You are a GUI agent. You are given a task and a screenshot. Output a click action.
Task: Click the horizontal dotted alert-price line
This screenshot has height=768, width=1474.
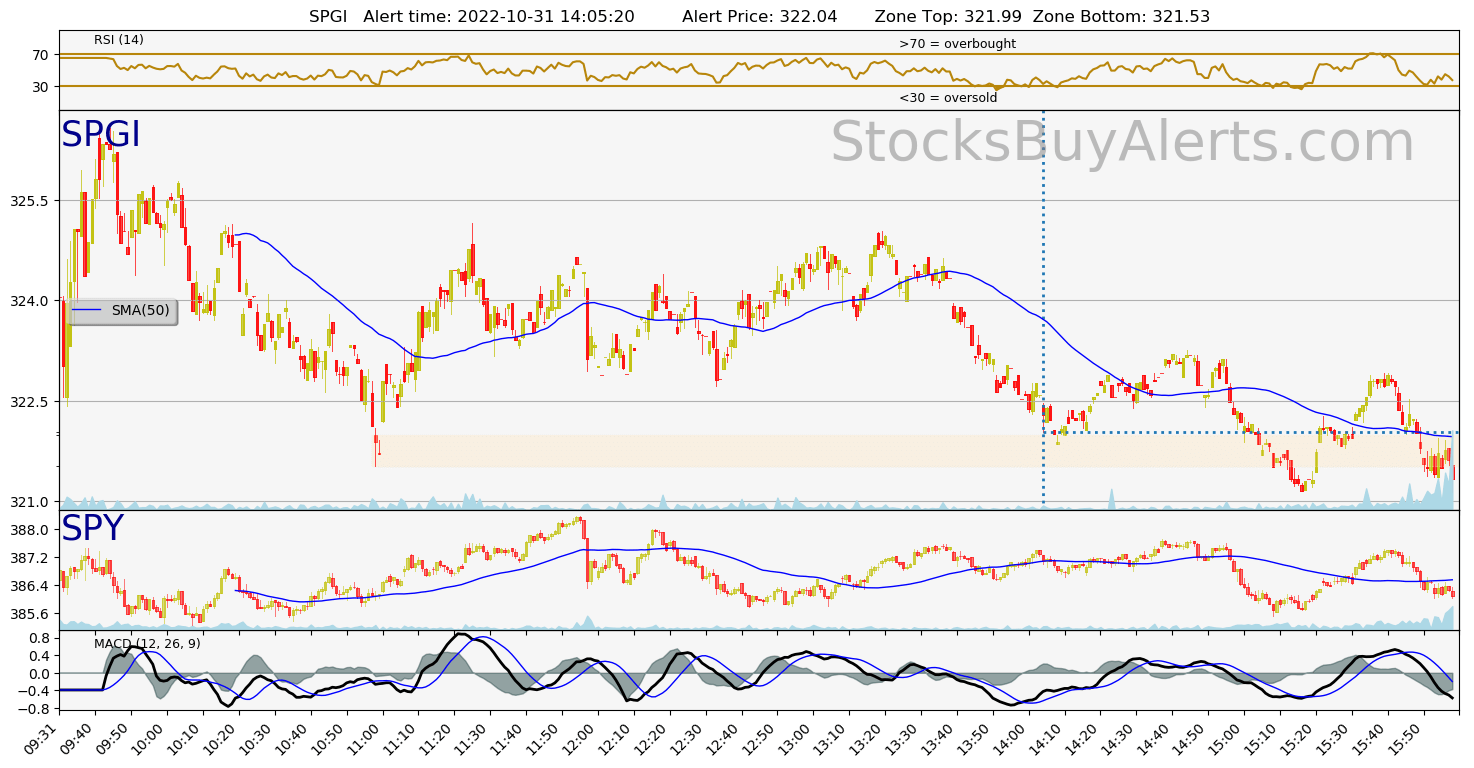(x=1251, y=432)
